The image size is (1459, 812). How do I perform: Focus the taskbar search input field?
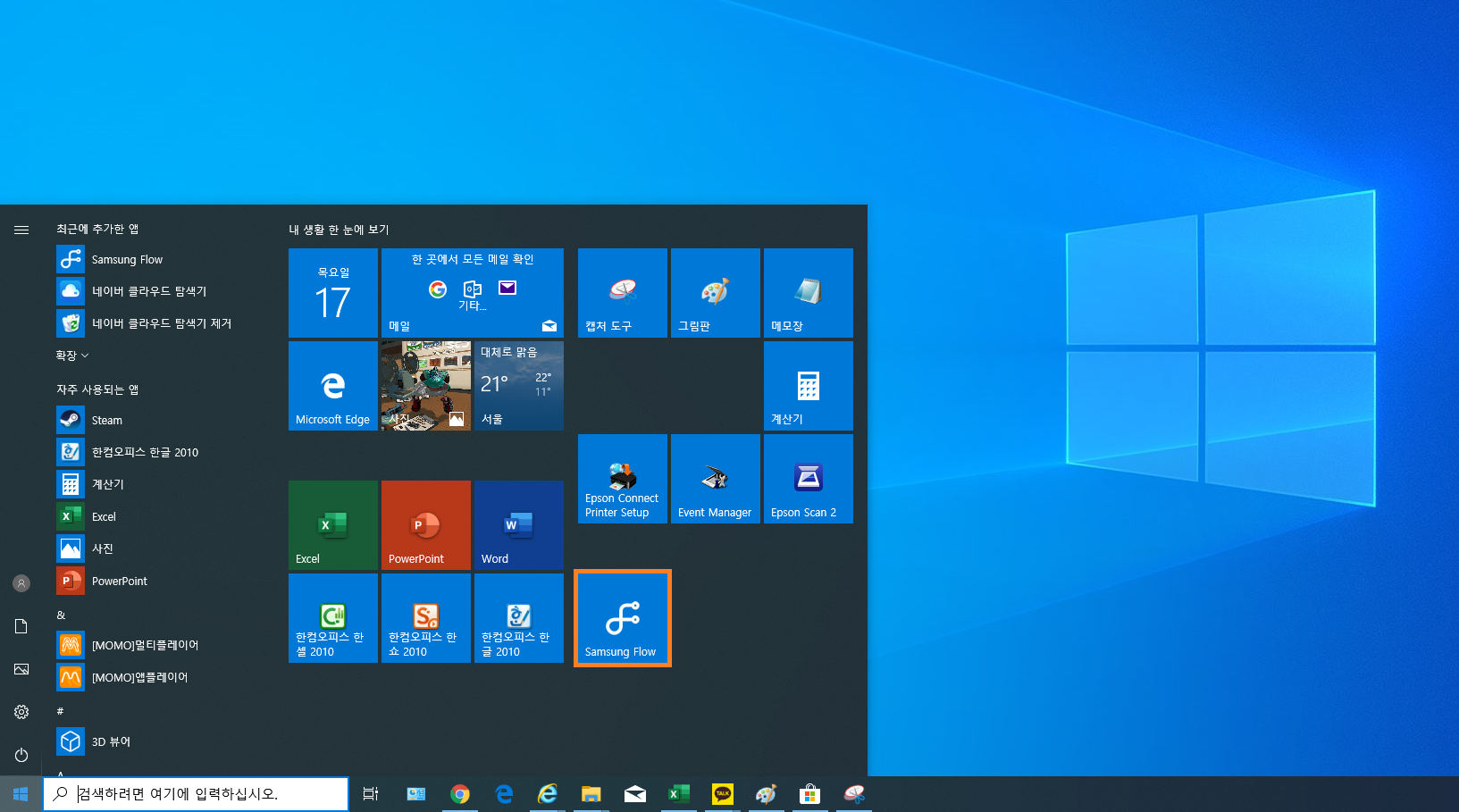(x=196, y=794)
